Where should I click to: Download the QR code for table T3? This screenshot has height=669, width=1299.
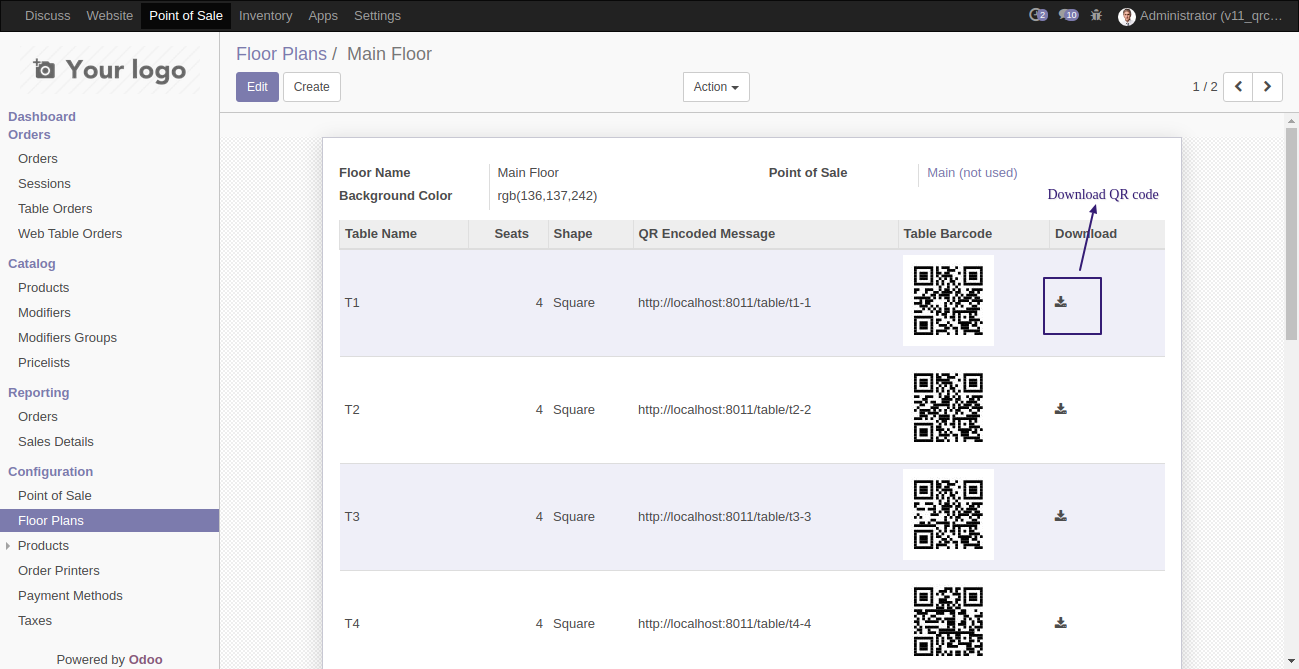(x=1061, y=516)
